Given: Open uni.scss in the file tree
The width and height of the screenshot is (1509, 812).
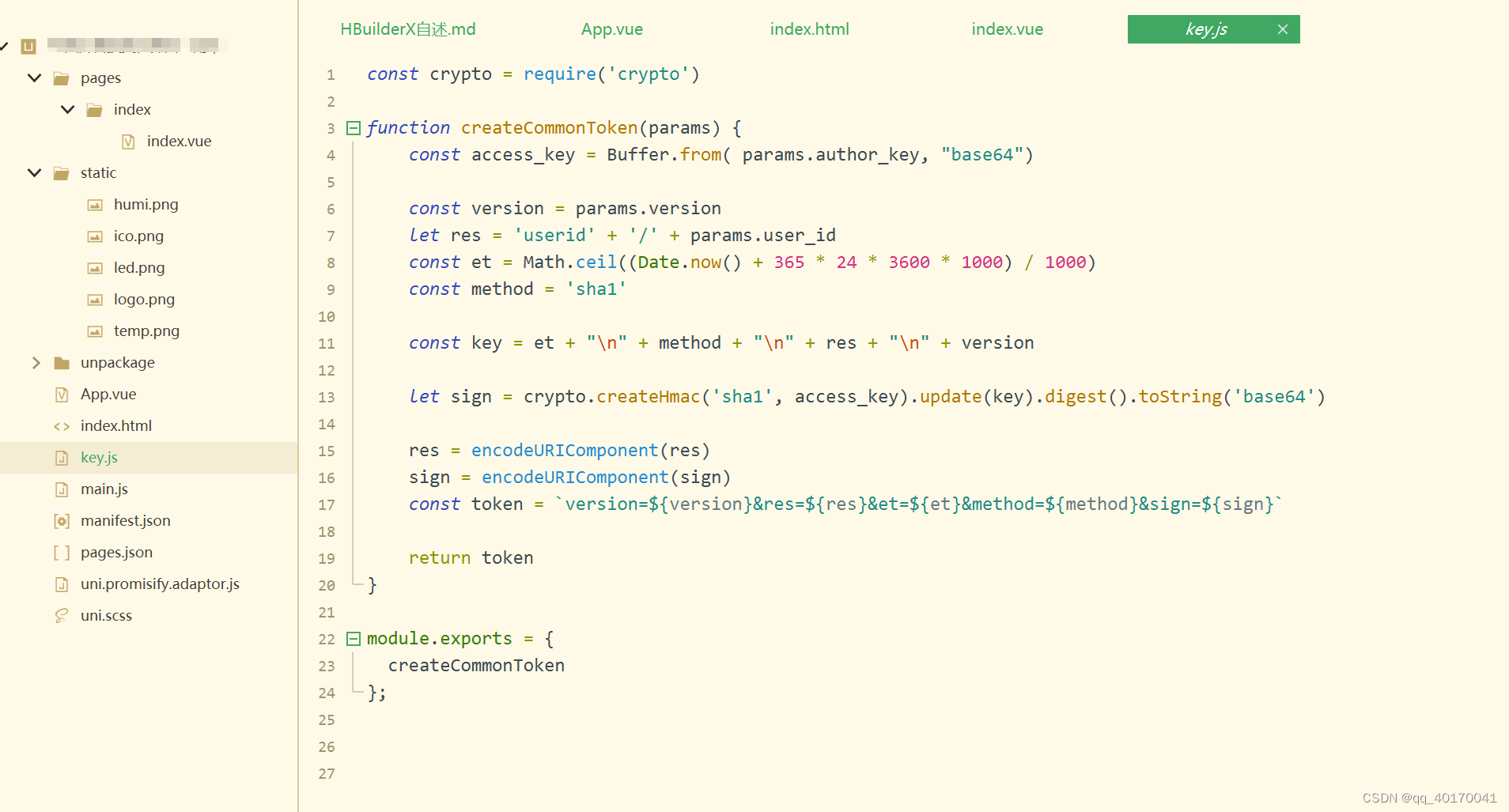Looking at the screenshot, I should (106, 615).
